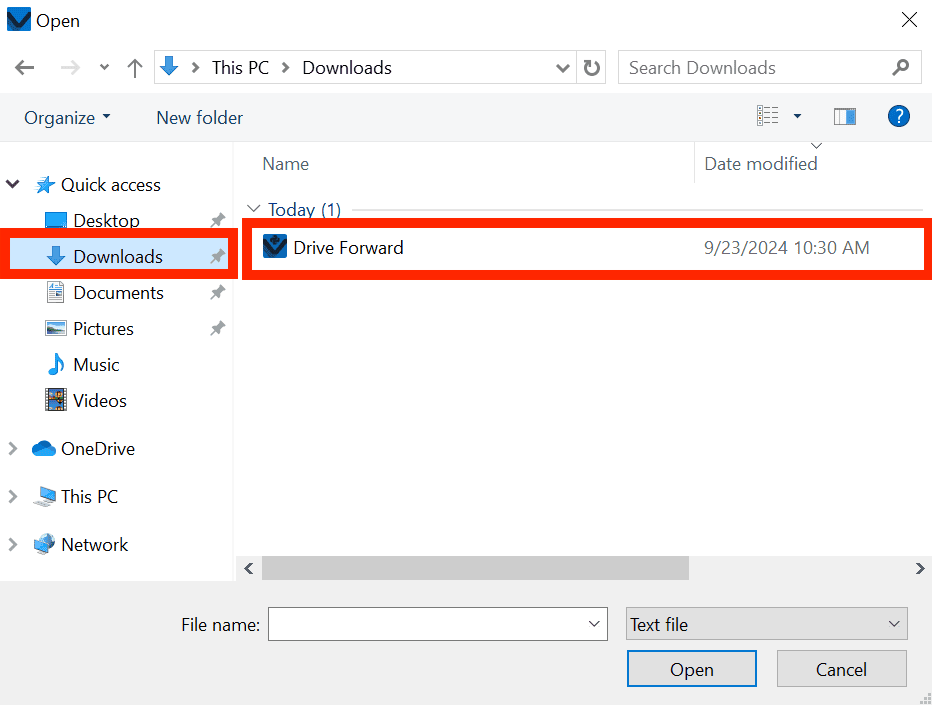Image resolution: width=932 pixels, height=705 pixels.
Task: Click the change view layout icon
Action: [x=768, y=117]
